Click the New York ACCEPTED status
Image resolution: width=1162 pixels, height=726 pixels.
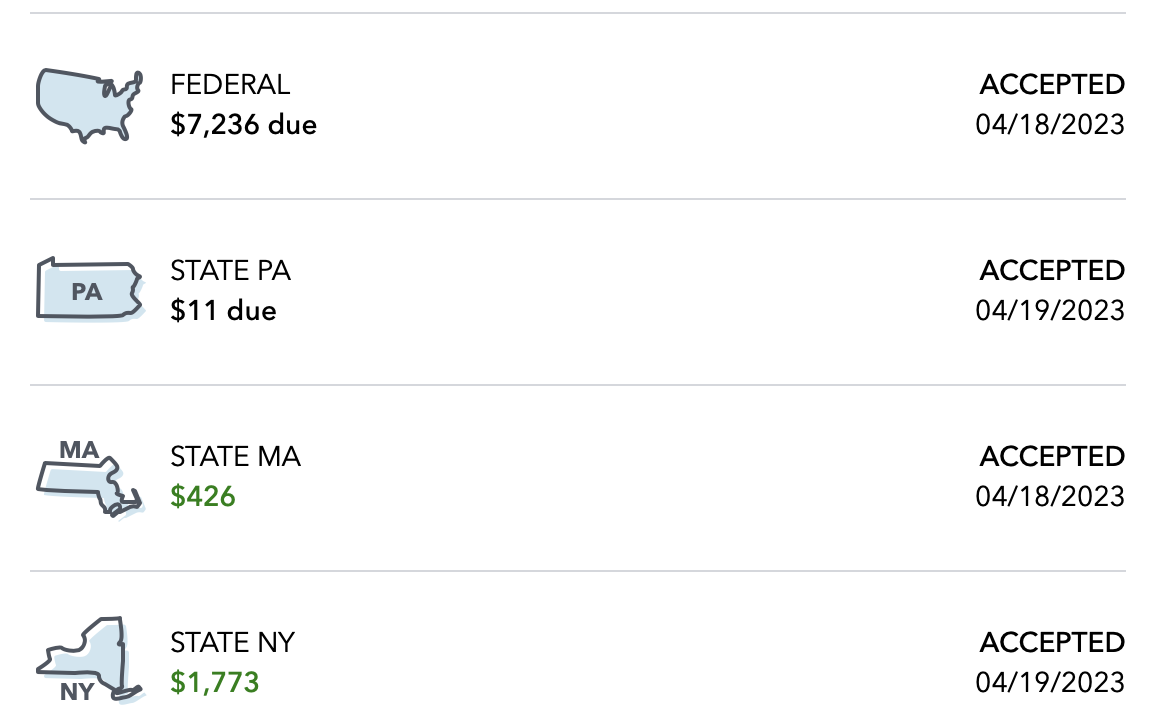(1052, 642)
